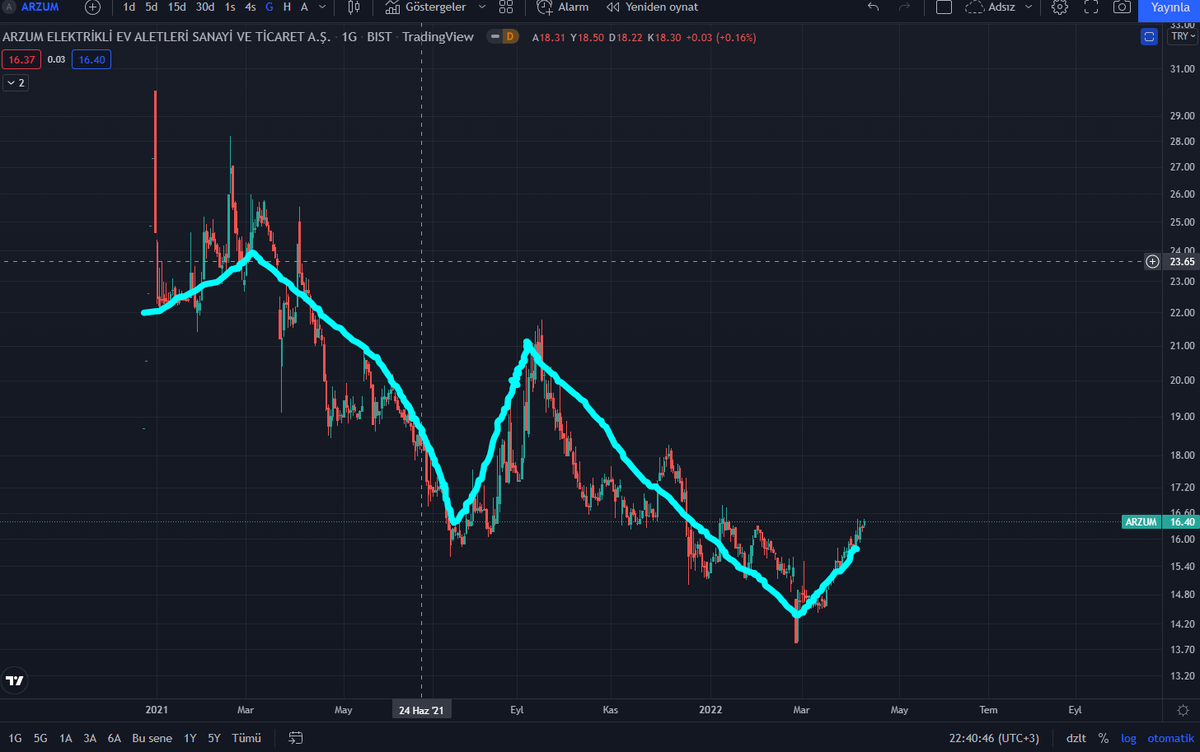Open timezone 22:40:46 (UTC+3) menu
The height and width of the screenshot is (752, 1200).
tap(994, 738)
